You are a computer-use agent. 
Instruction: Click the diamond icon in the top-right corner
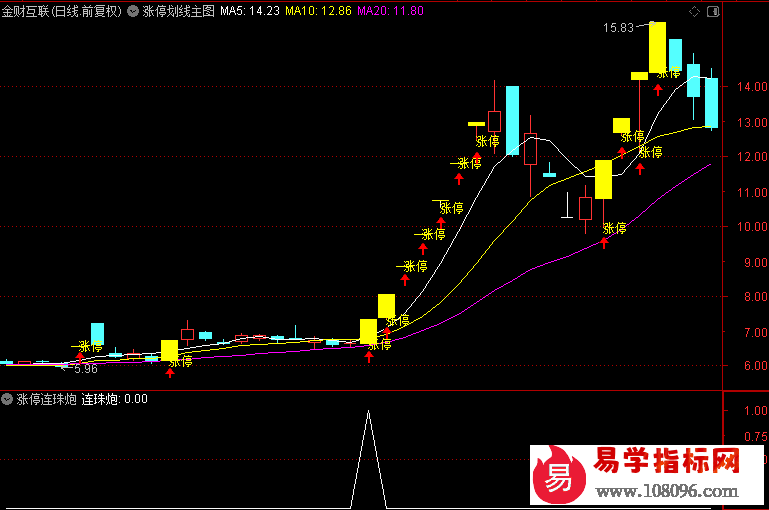coord(694,11)
